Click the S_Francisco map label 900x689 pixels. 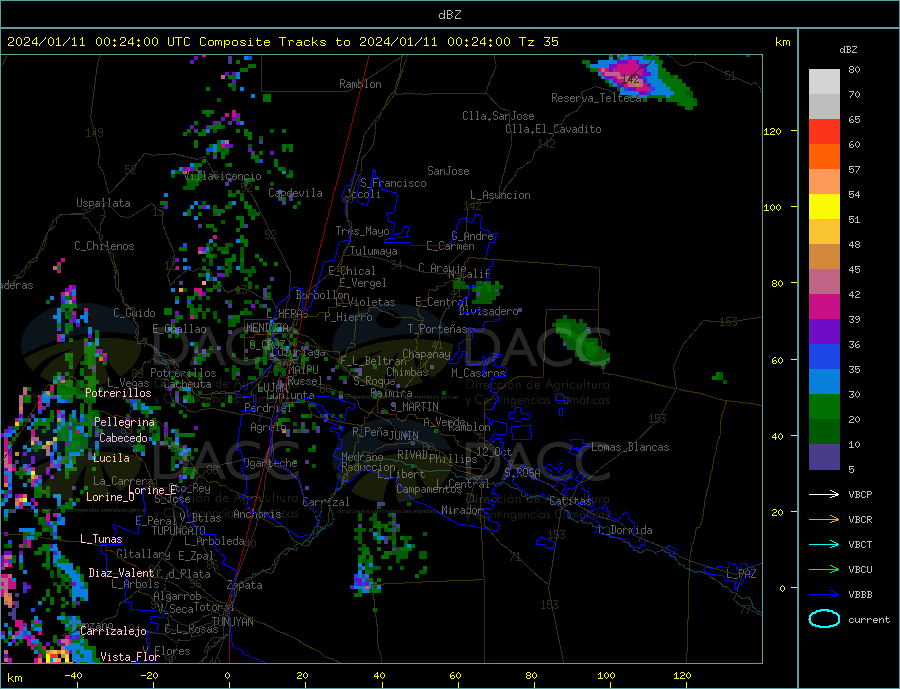pyautogui.click(x=393, y=183)
